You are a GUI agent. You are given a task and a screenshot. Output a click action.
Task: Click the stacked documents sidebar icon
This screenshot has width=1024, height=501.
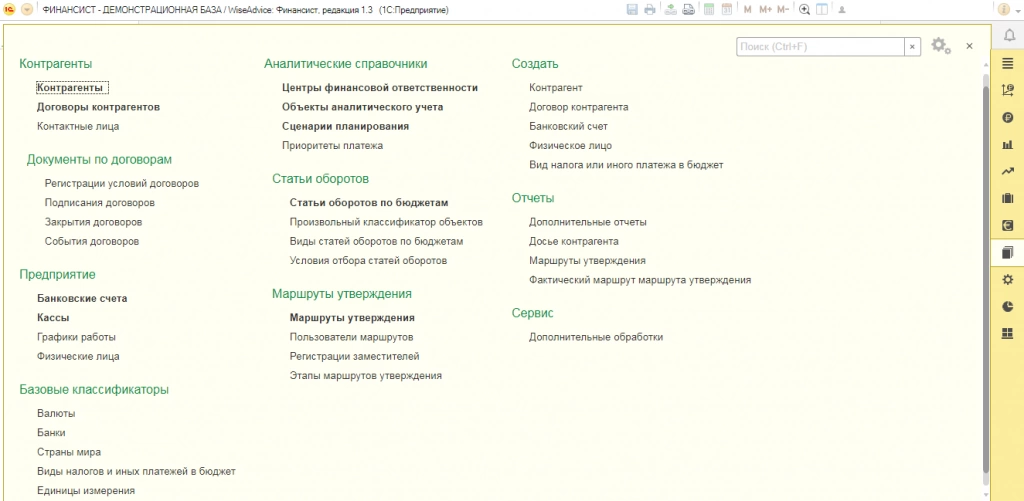[x=1008, y=252]
